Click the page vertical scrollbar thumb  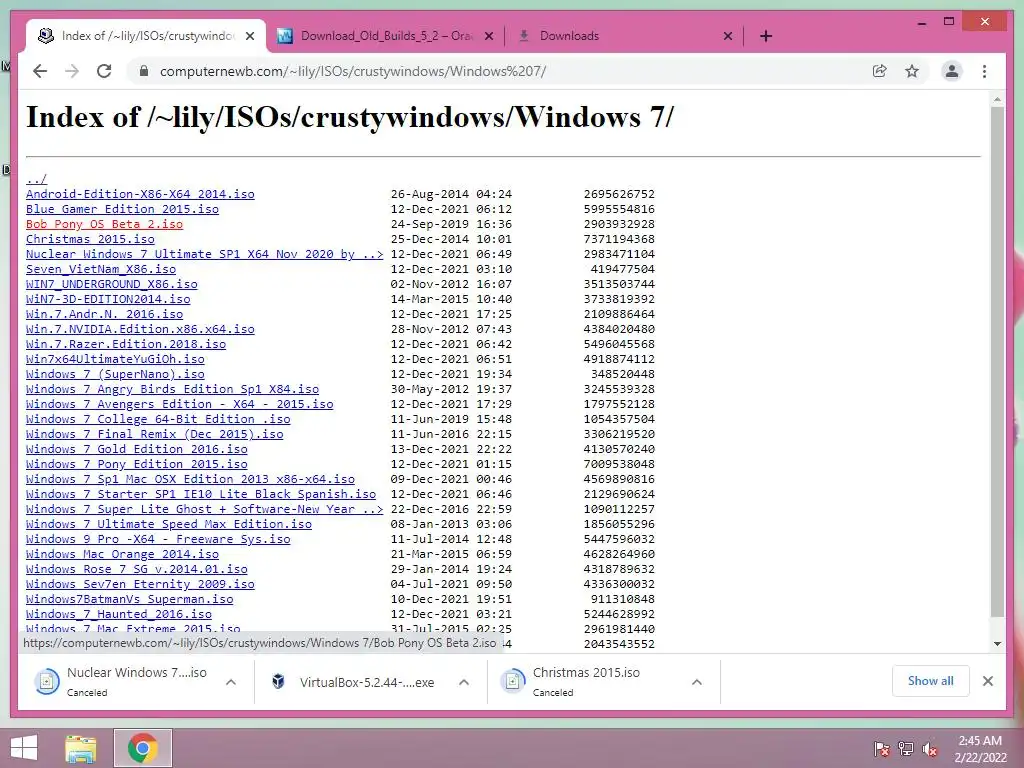pos(997,361)
